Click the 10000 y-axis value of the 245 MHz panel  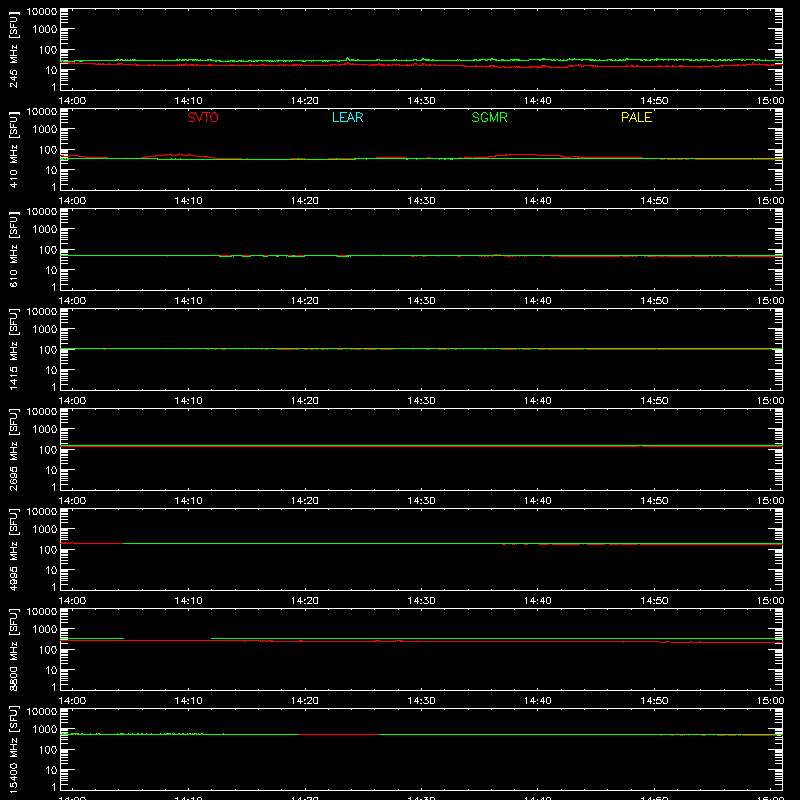(x=42, y=11)
